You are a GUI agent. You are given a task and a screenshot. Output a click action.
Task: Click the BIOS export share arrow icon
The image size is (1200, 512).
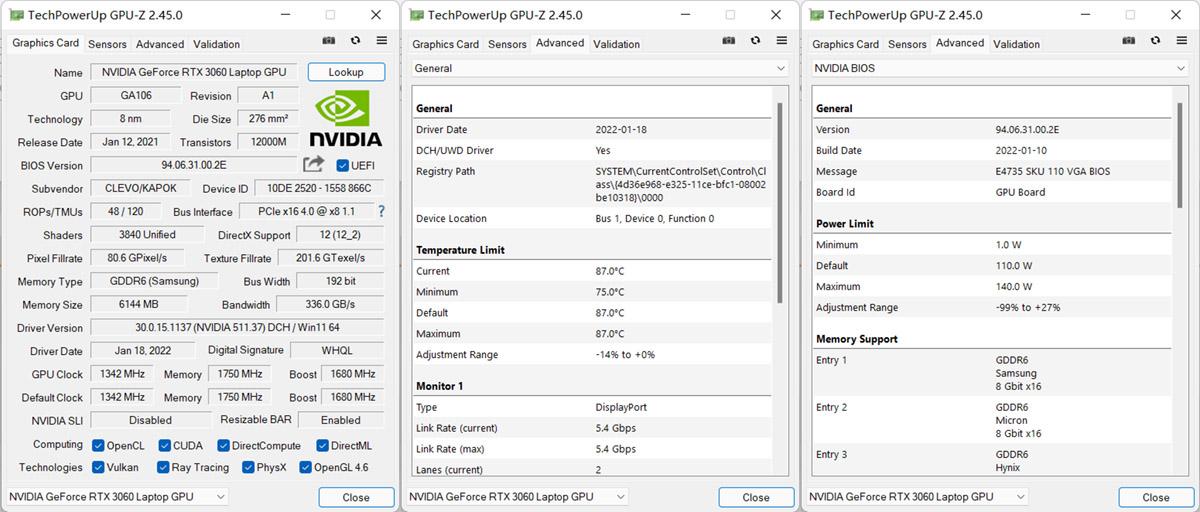[x=314, y=164]
